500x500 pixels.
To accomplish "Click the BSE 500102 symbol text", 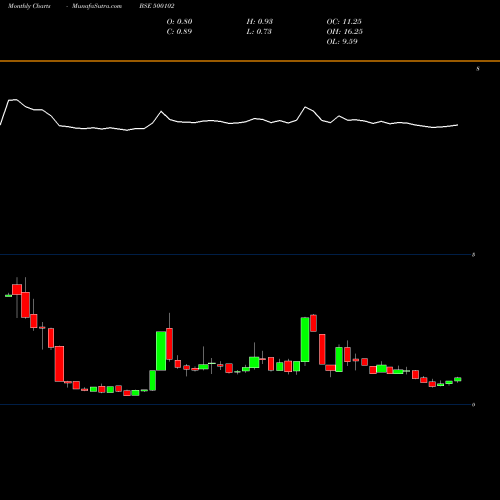I will (157, 6).
